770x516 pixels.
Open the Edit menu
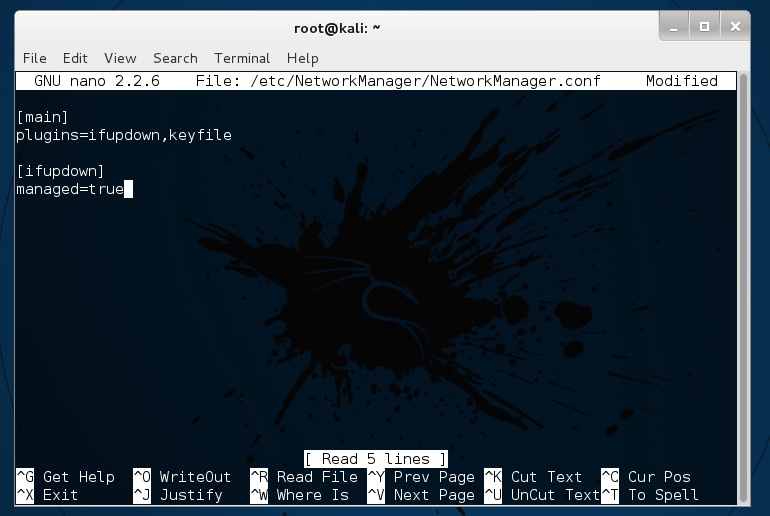(x=75, y=58)
